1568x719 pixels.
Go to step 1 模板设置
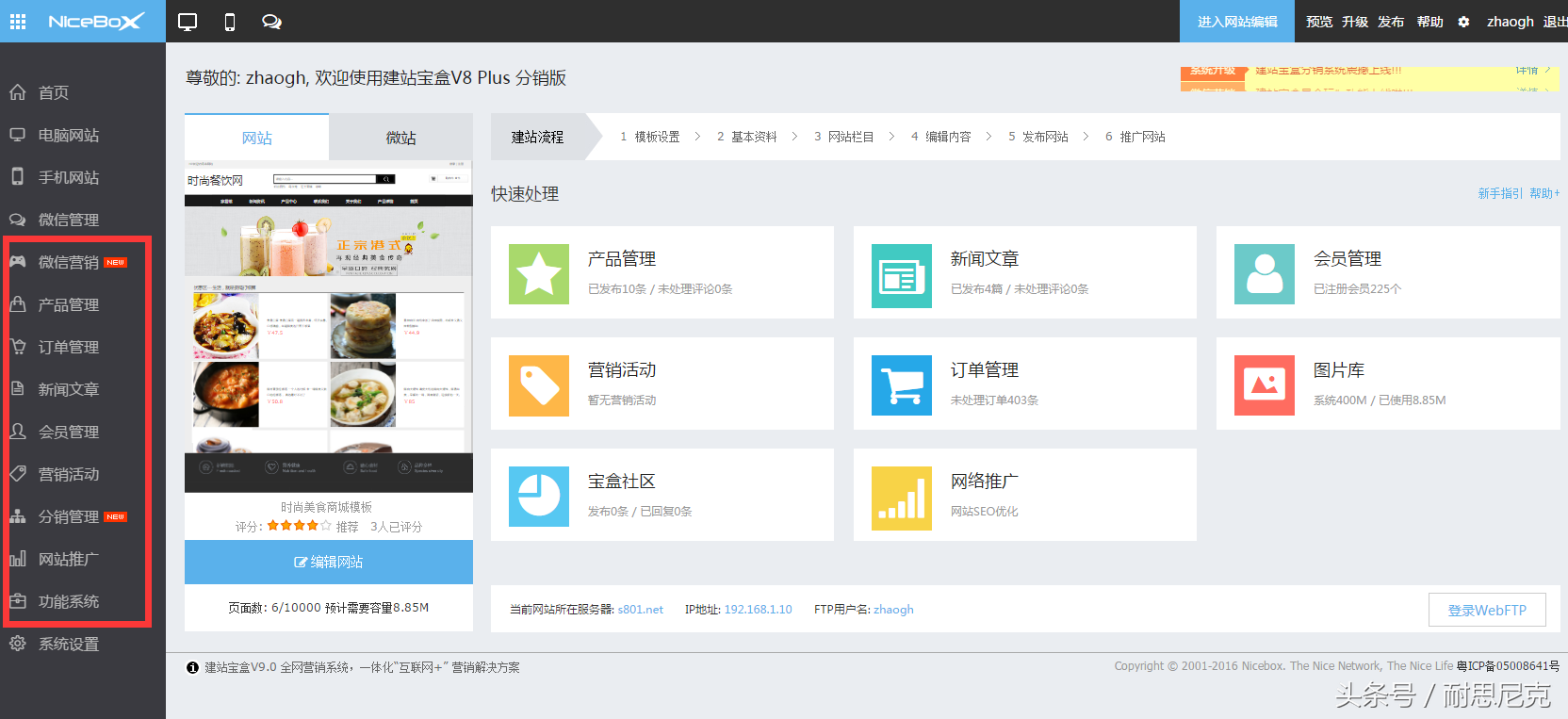650,137
